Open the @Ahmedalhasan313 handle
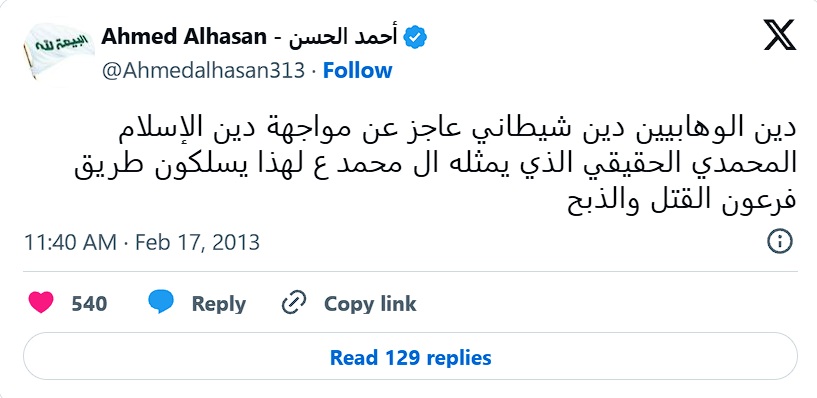817x398 pixels. [x=203, y=70]
